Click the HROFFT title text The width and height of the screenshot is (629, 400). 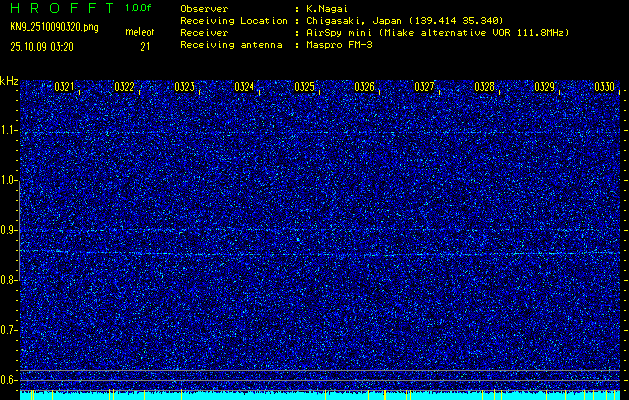tap(61, 7)
